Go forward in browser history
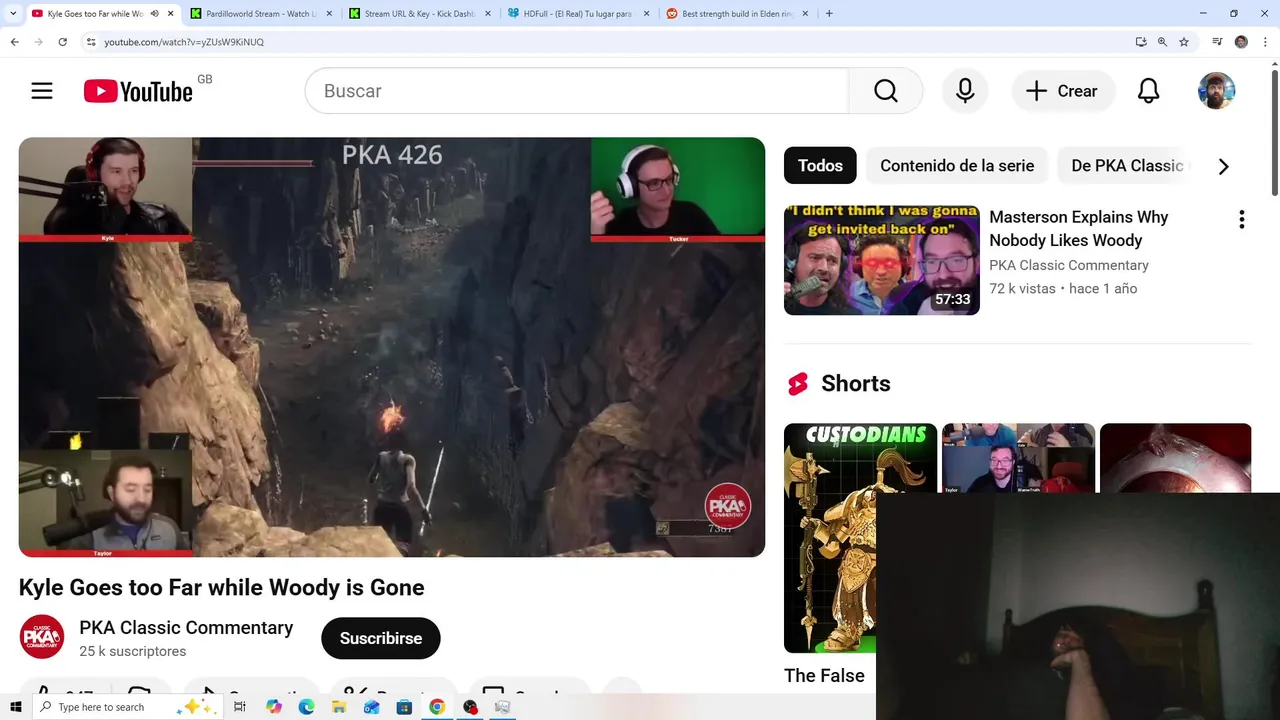Image resolution: width=1280 pixels, height=720 pixels. coord(38,42)
